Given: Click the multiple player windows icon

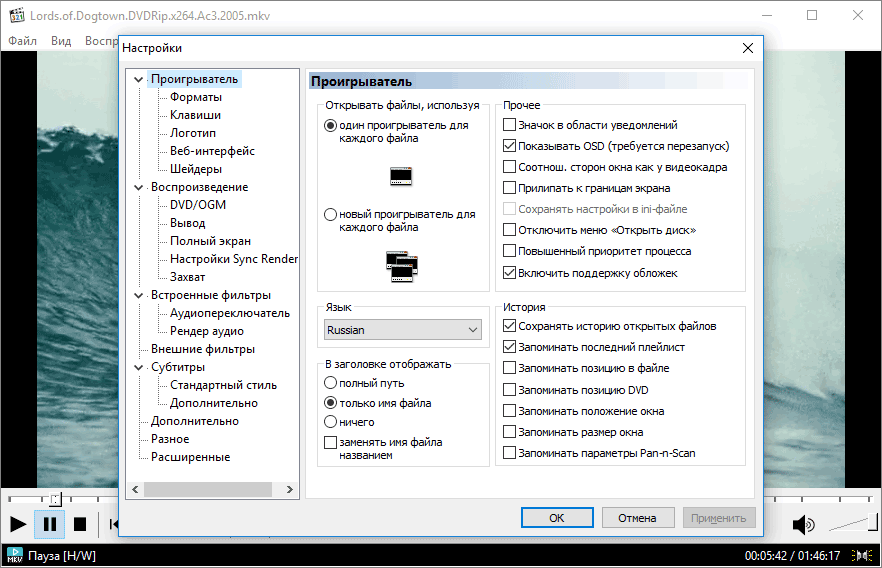Looking at the screenshot, I should pyautogui.click(x=400, y=266).
